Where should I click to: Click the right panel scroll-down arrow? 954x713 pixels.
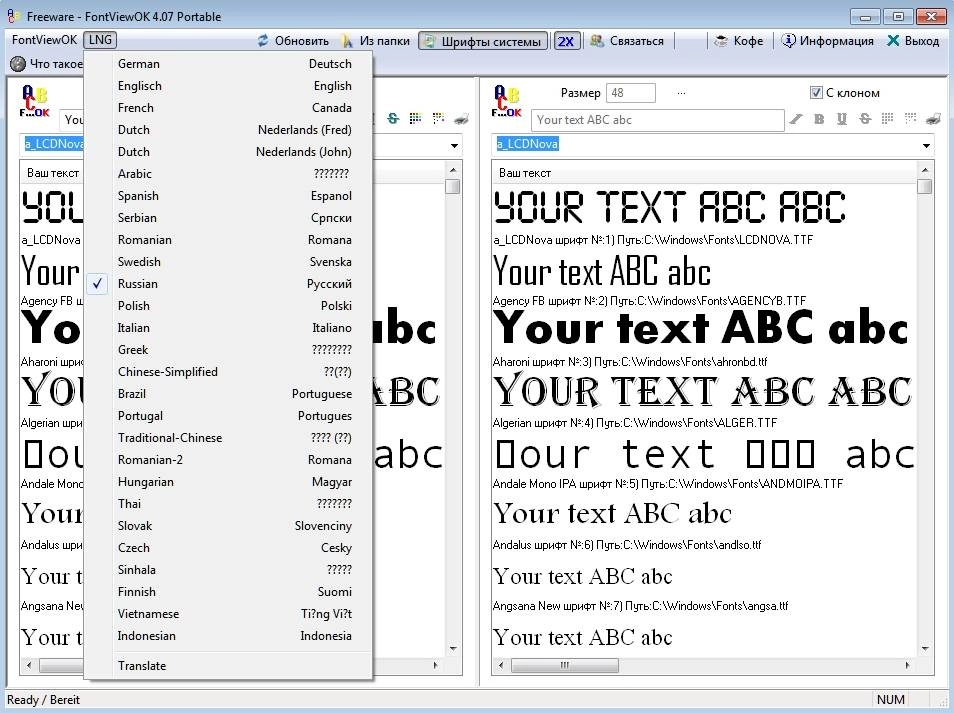pos(925,649)
